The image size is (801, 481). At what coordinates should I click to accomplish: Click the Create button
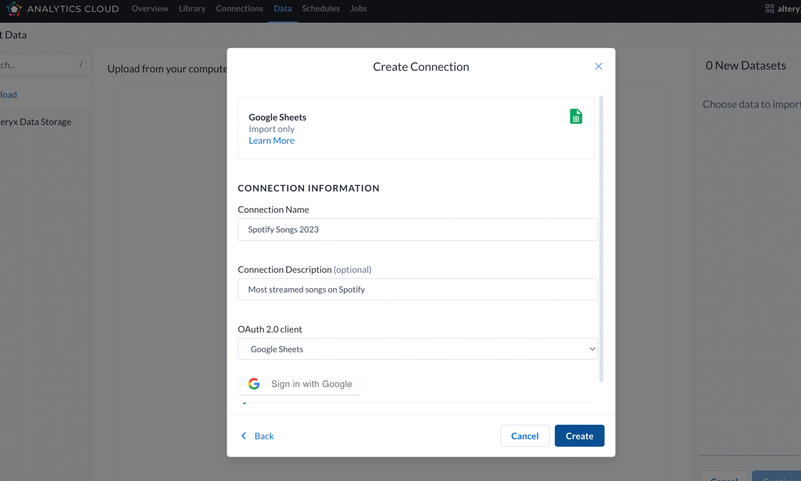(x=579, y=436)
